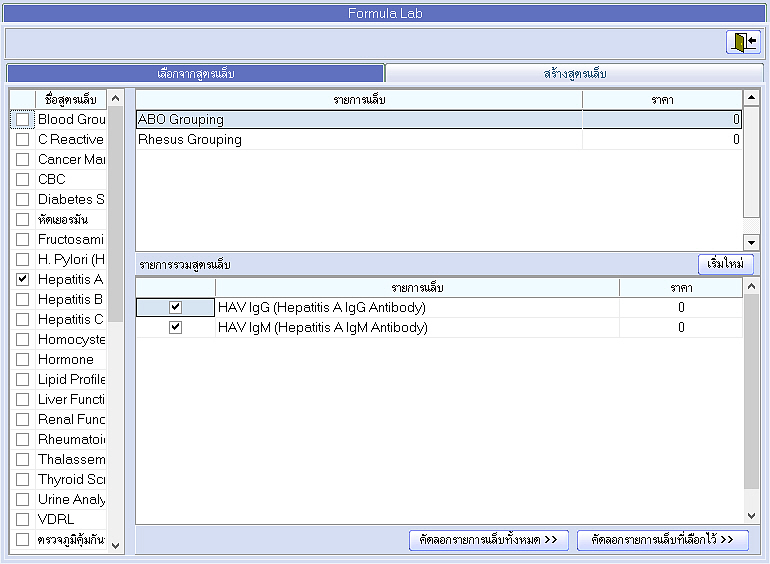
Task: Click the คัดลอกรายการแล็บที่เลือกไว้ >> button
Action: [x=662, y=540]
